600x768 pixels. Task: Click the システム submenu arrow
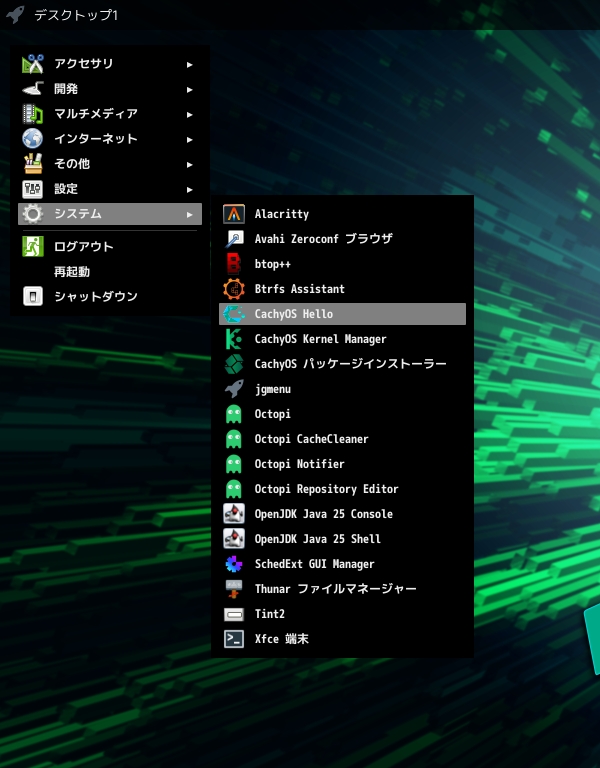[190, 215]
